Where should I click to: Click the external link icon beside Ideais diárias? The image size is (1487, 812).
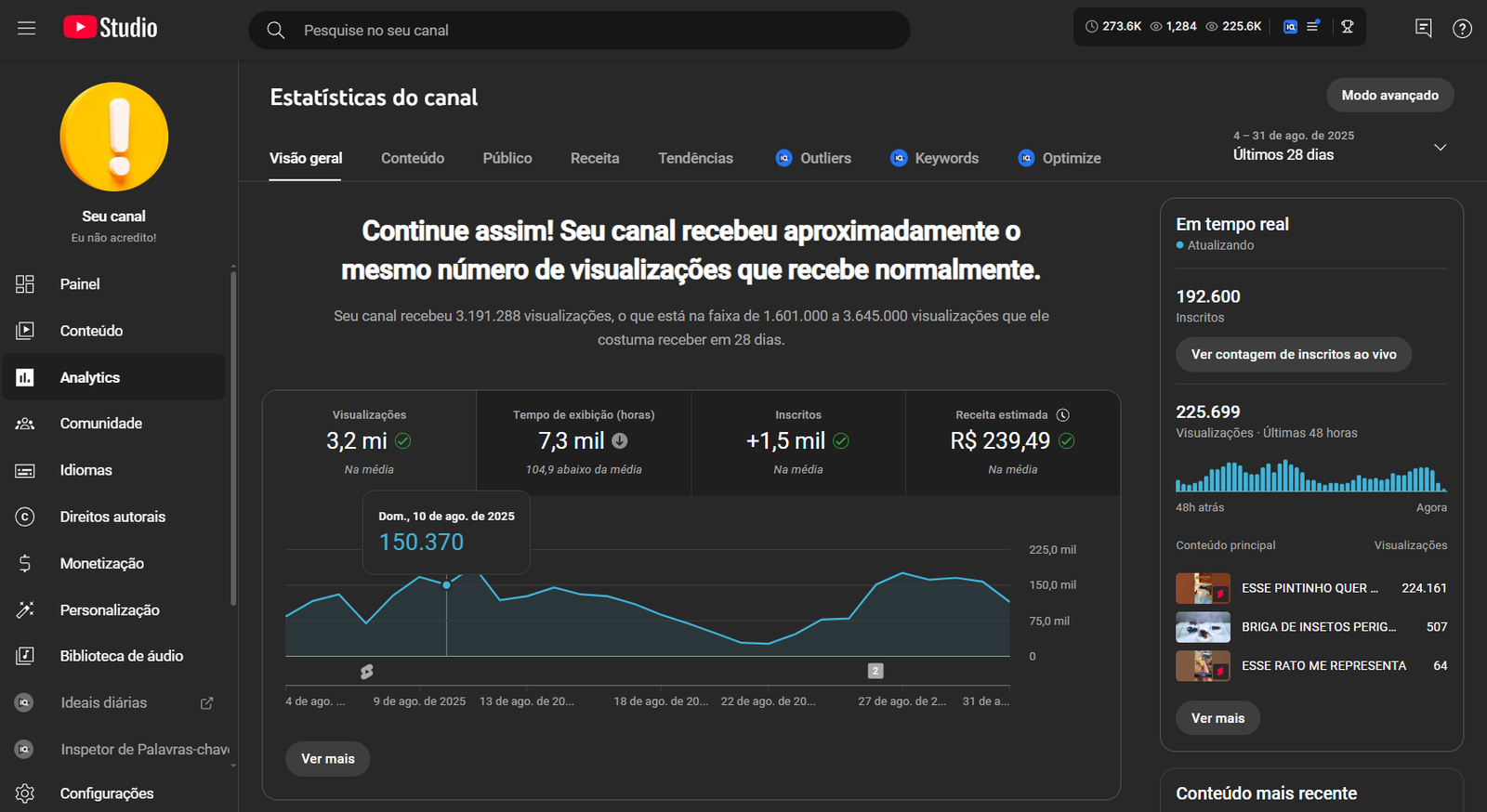point(207,703)
